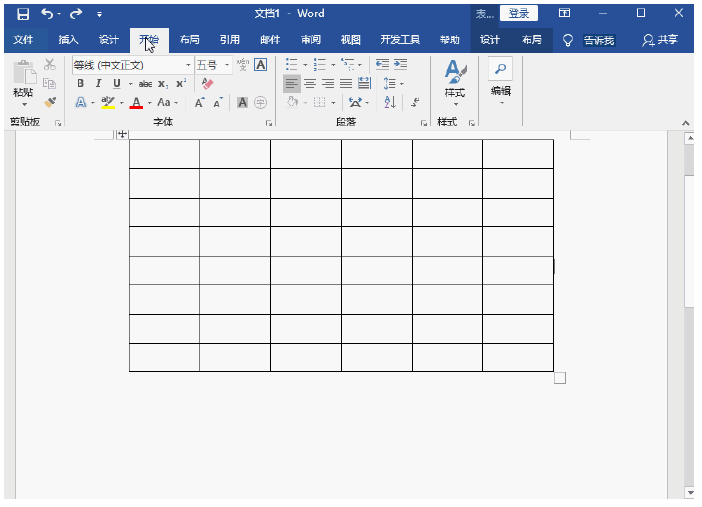
Task: Toggle Underline formatting
Action: point(117,83)
